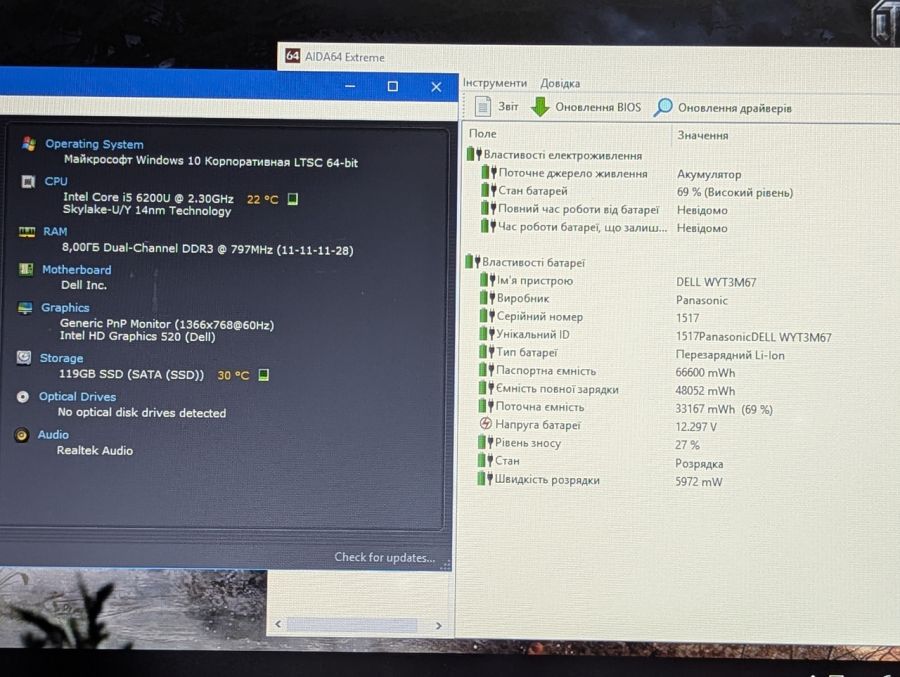Click the RAM module icon
This screenshot has width=900, height=677.
click(26, 231)
